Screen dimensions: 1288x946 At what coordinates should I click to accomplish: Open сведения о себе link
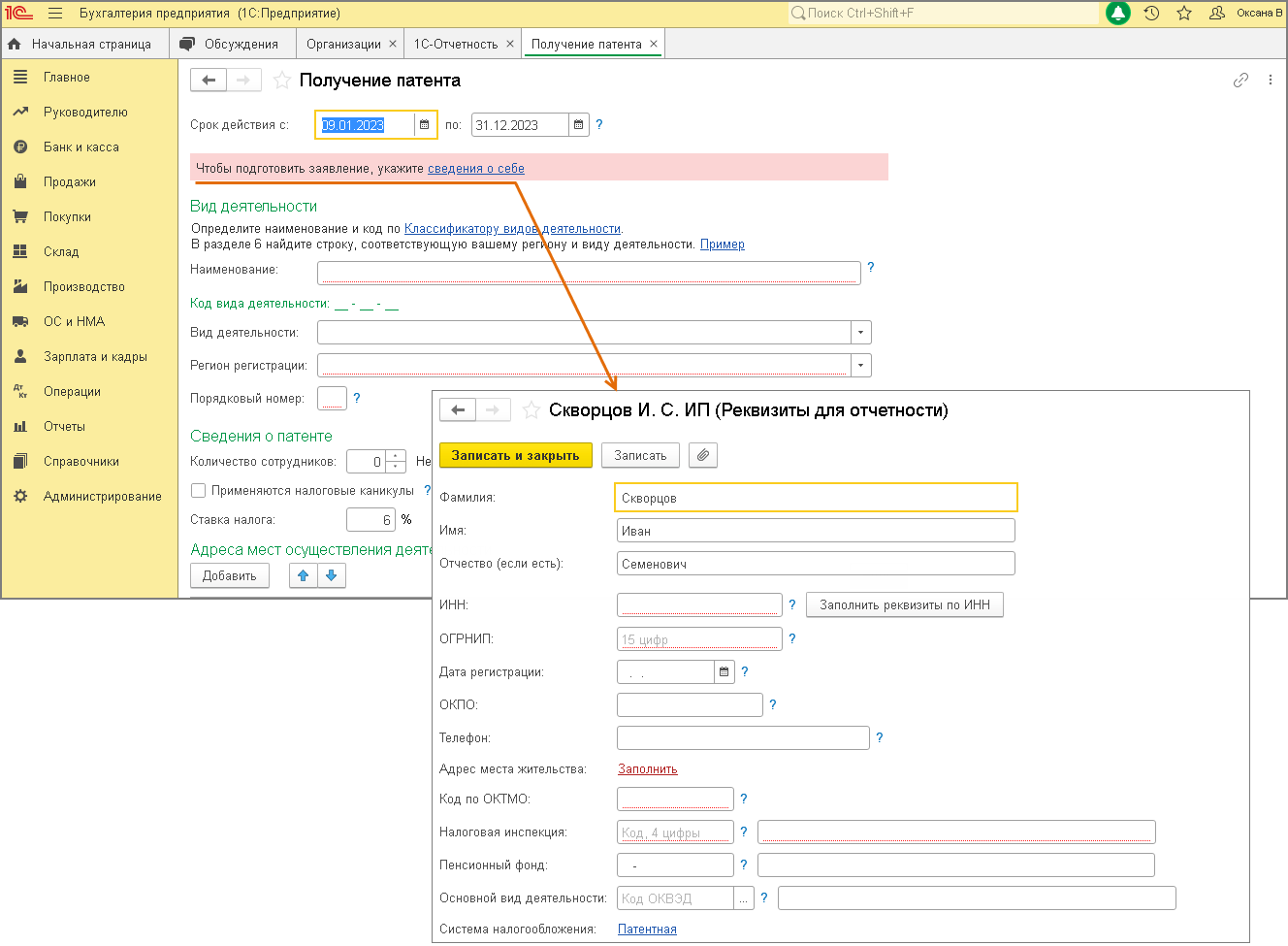pyautogui.click(x=476, y=168)
